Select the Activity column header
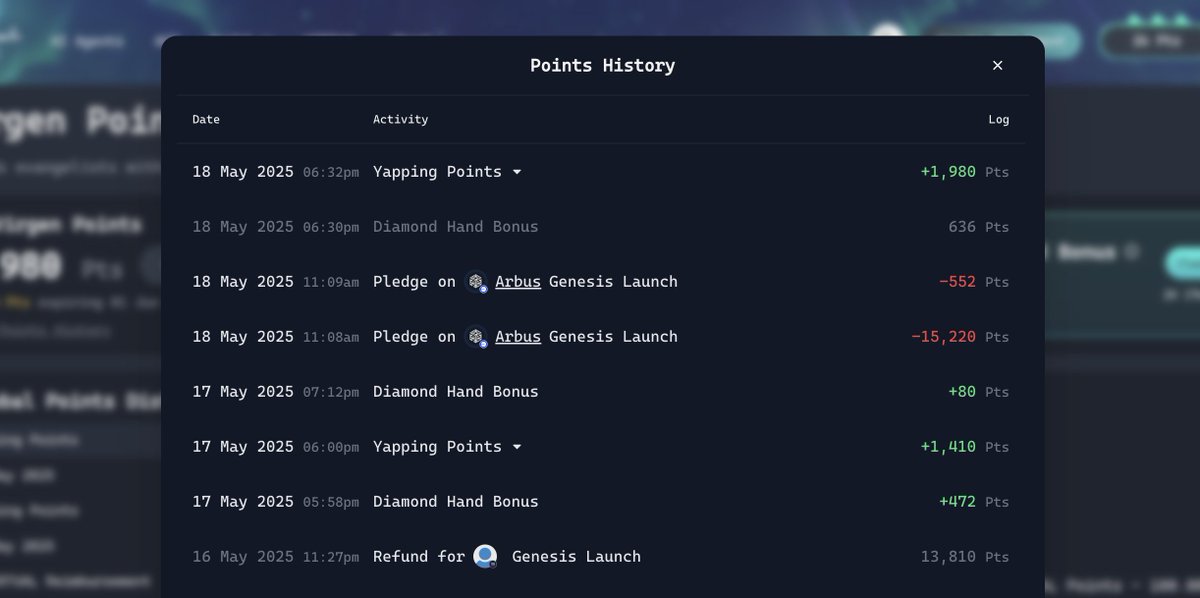 click(x=400, y=119)
